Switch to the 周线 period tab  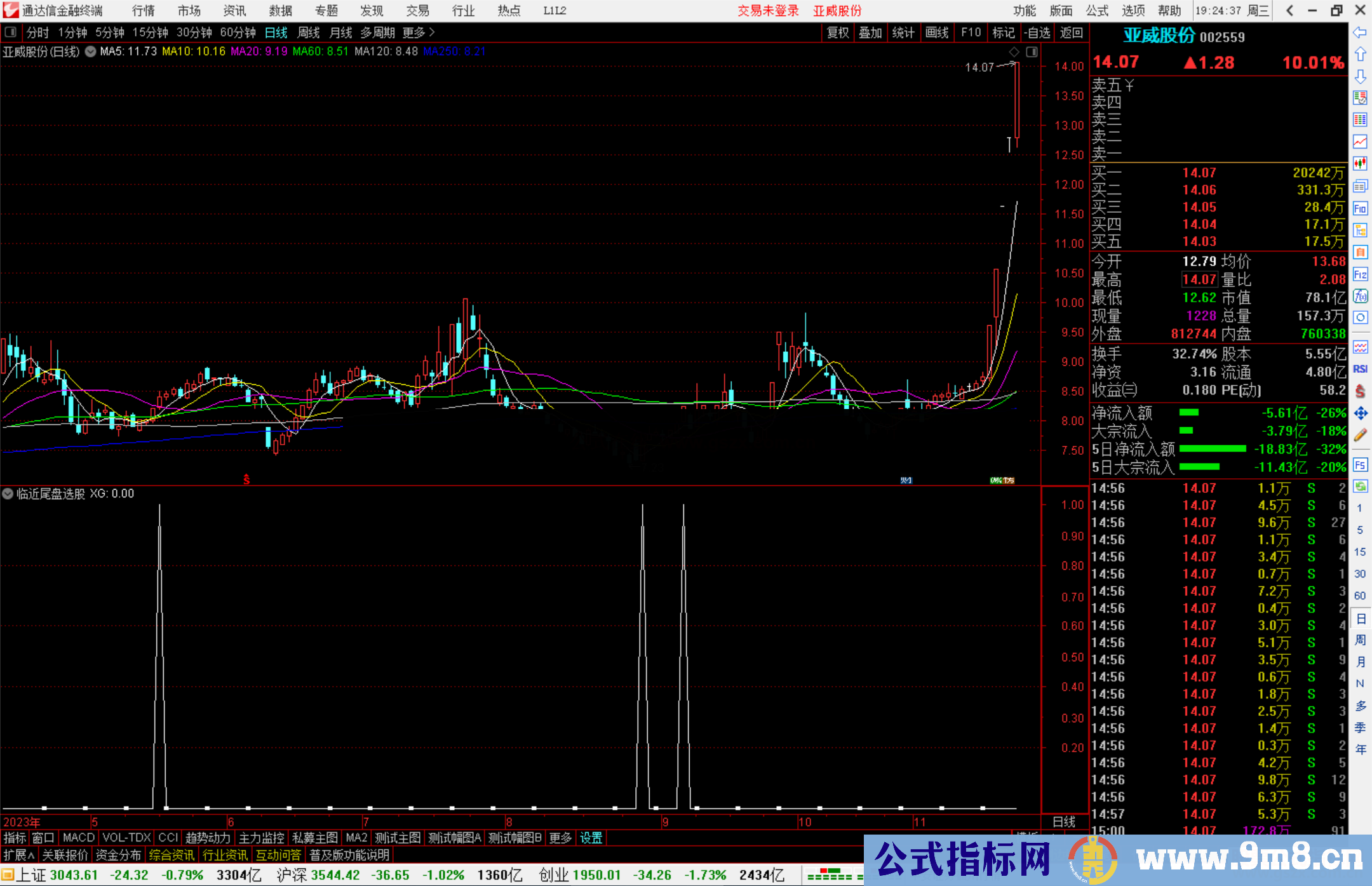tap(309, 32)
